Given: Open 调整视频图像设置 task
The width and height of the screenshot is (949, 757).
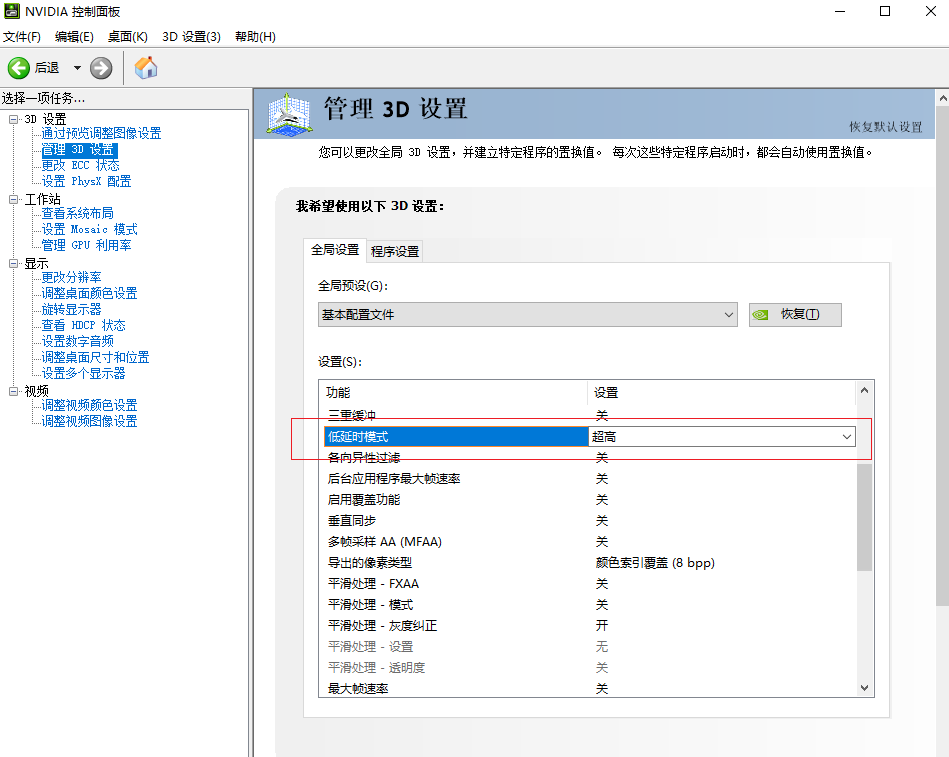Looking at the screenshot, I should pos(89,421).
